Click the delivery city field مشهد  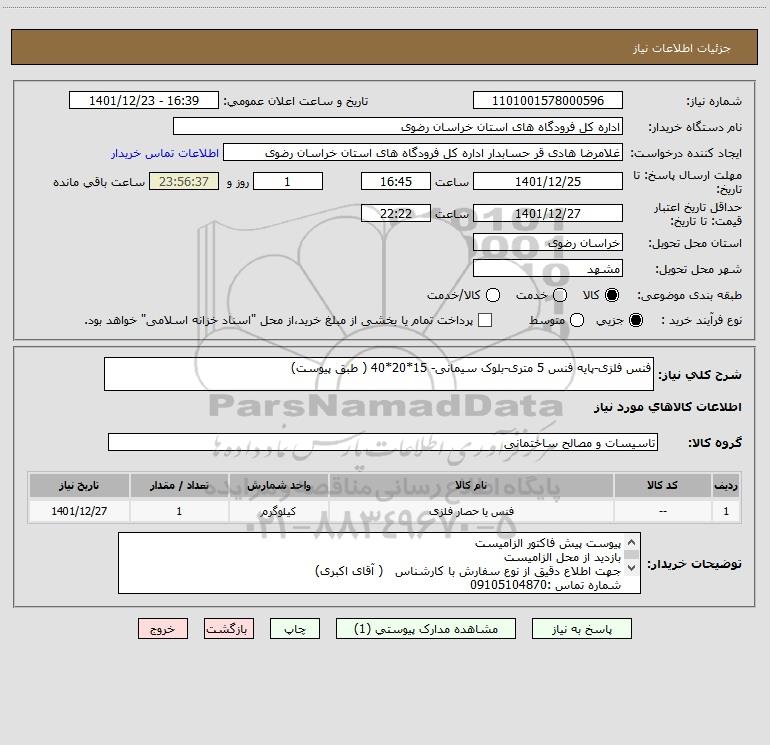548,268
